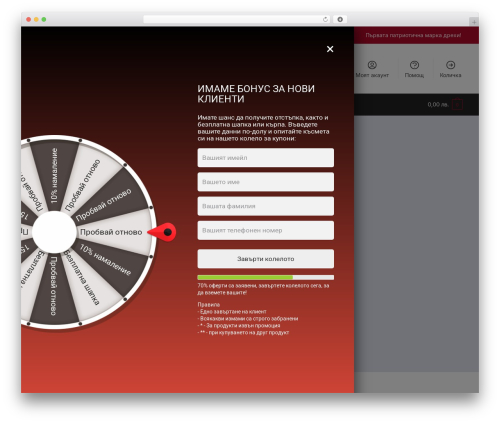Click the green macOS zoom button
This screenshot has height=423, width=500.
(x=44, y=19)
